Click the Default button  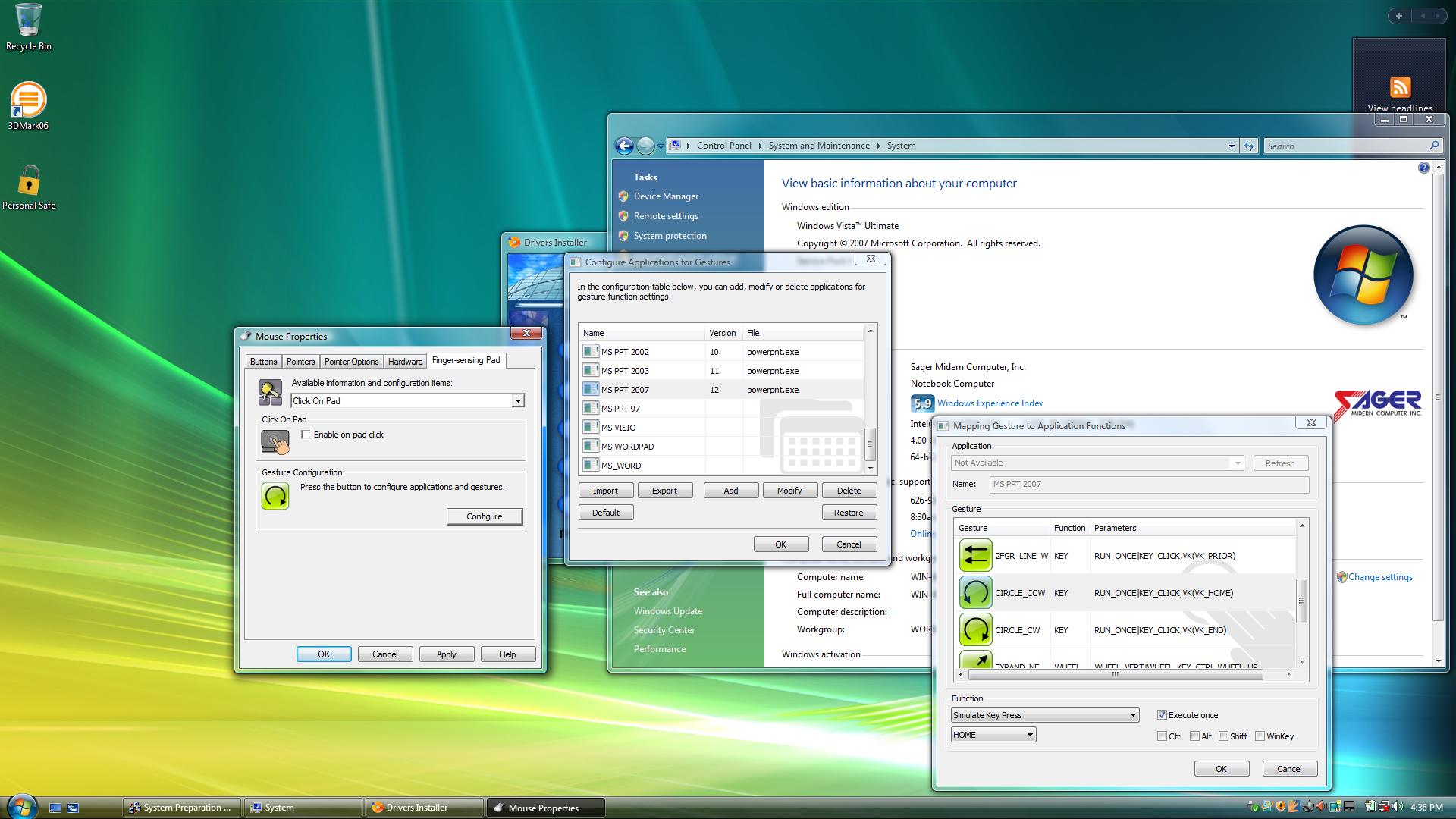point(605,513)
